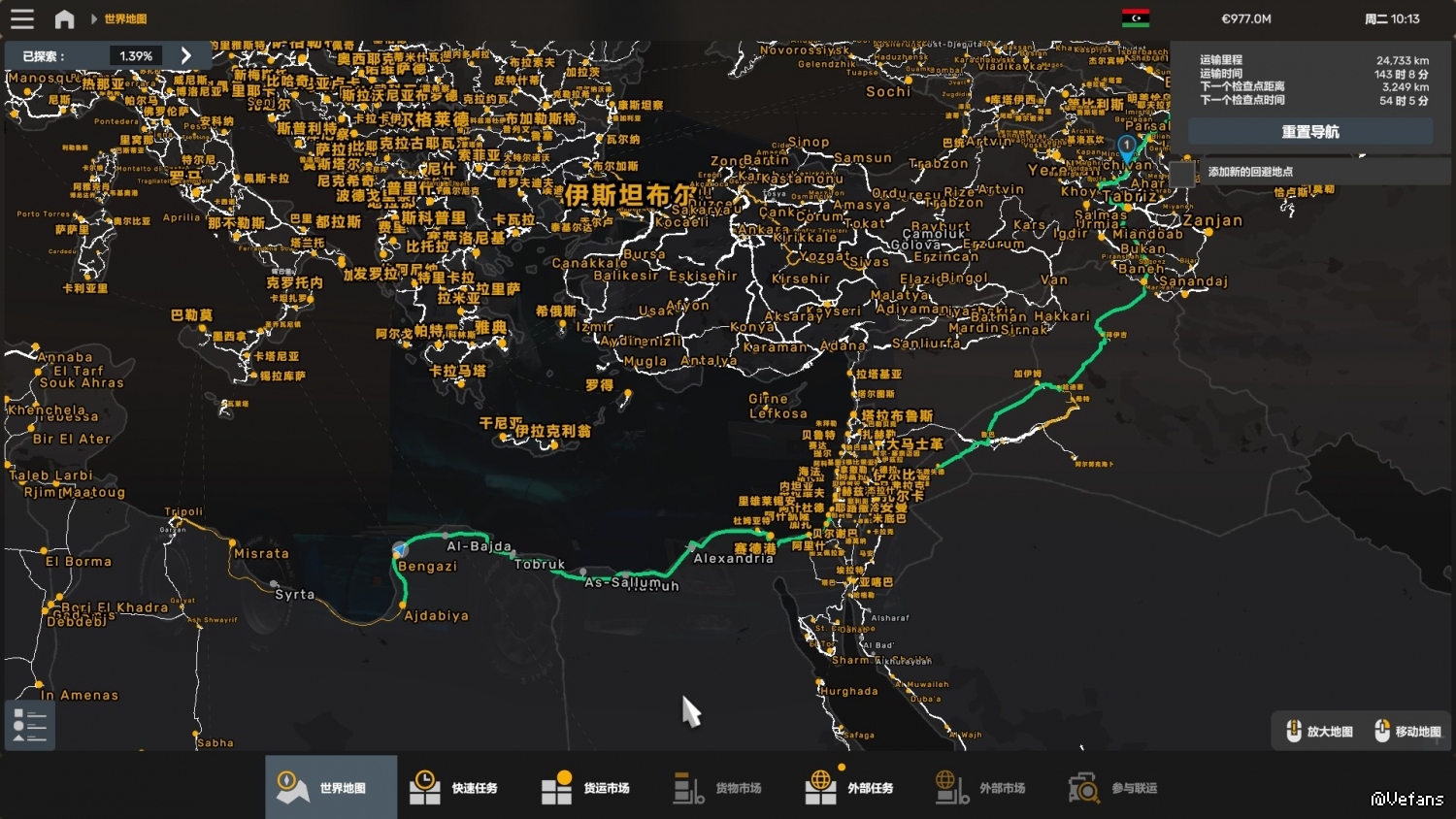Image resolution: width=1456 pixels, height=819 pixels.
Task: Open the hamburger main menu
Action: click(x=22, y=18)
